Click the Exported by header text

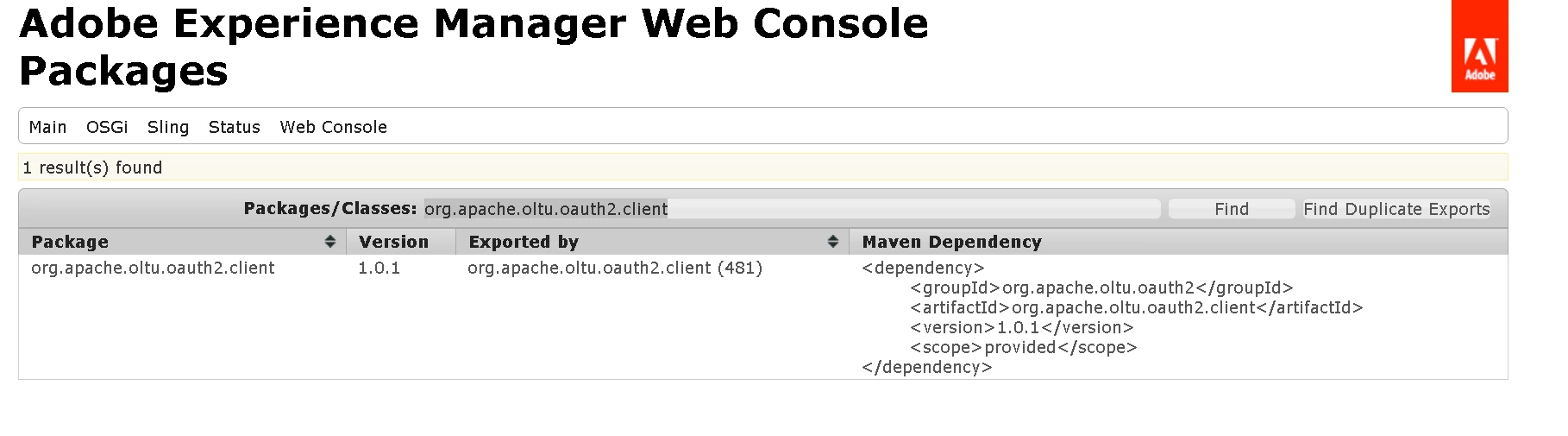(524, 242)
